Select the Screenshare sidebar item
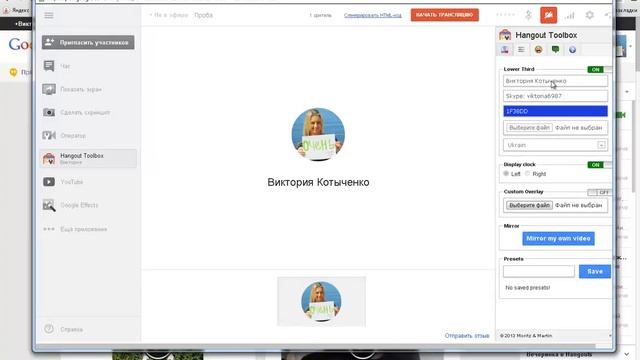This screenshot has height=360, width=640. click(x=88, y=89)
